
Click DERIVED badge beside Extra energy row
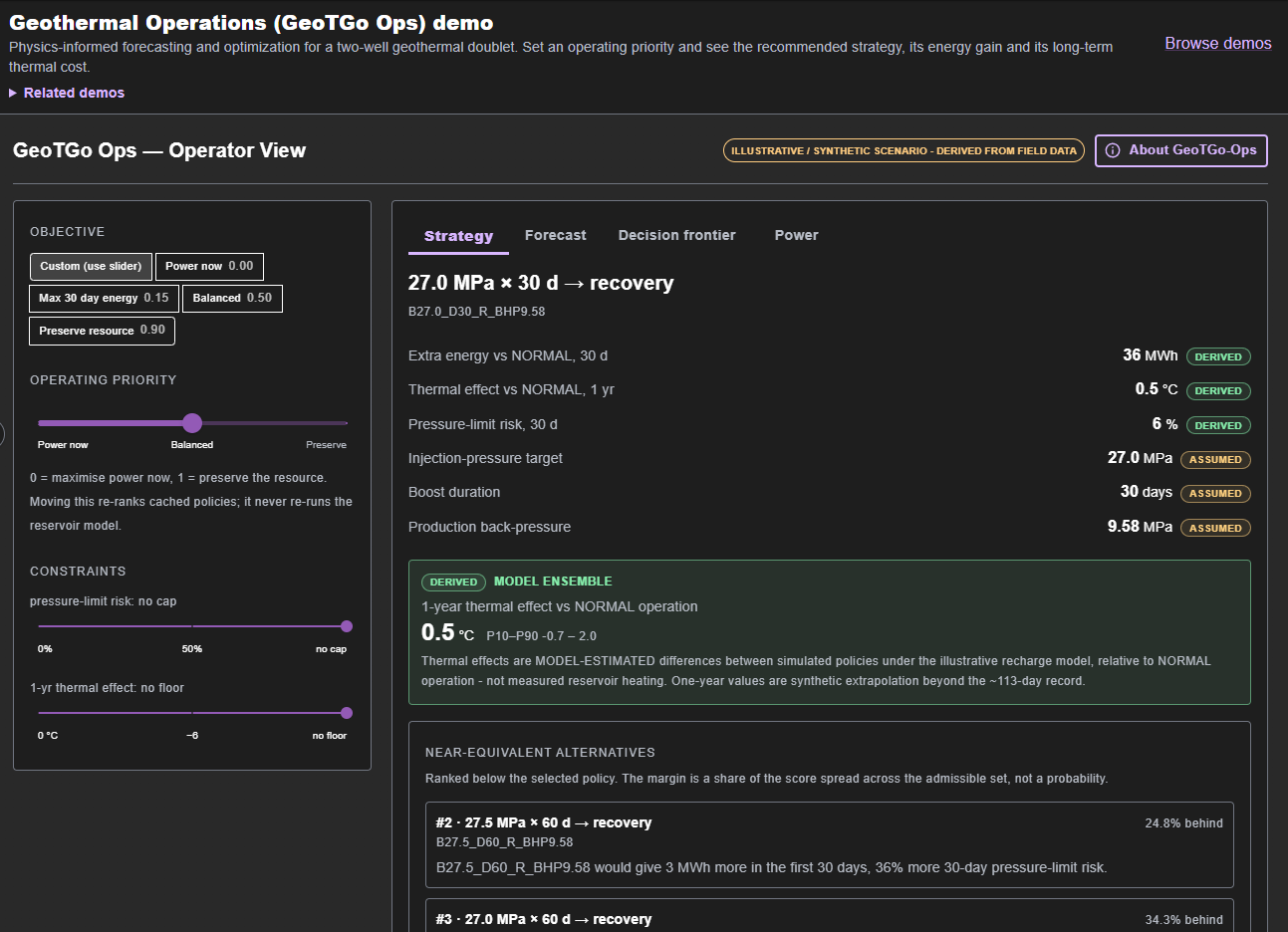pos(1218,356)
